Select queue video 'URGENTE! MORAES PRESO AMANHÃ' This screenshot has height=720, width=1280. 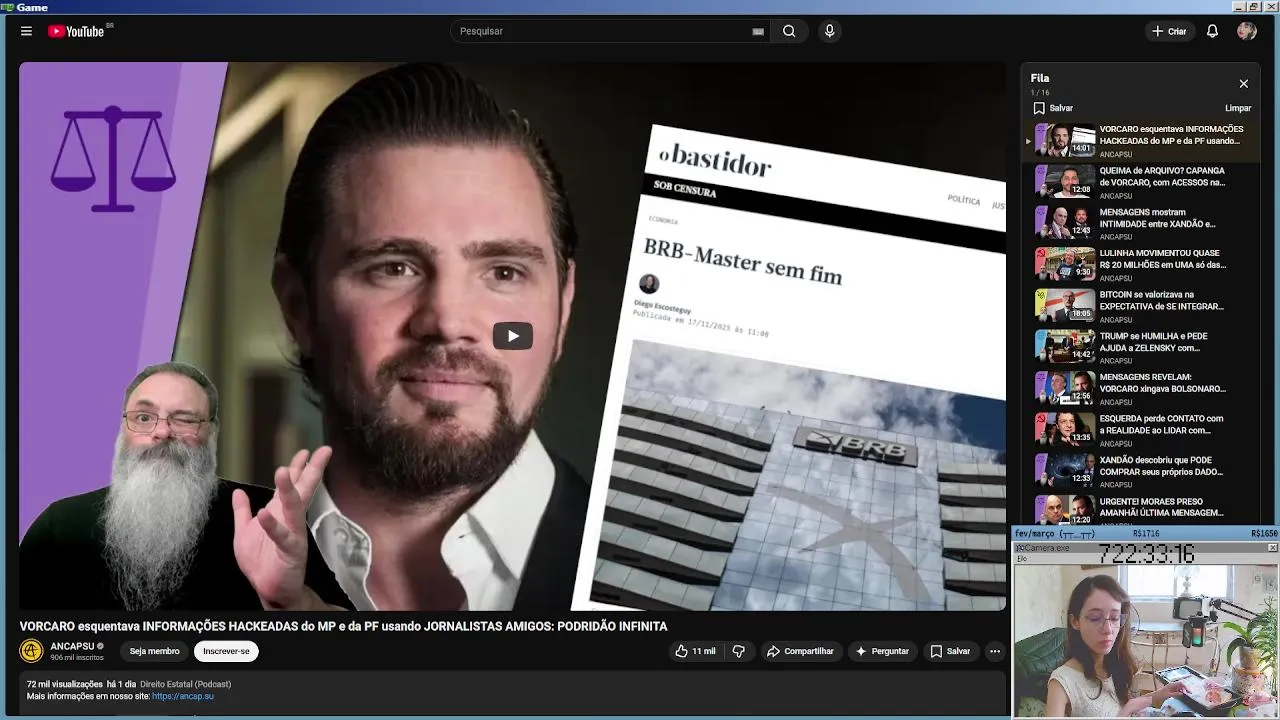pyautogui.click(x=1140, y=508)
